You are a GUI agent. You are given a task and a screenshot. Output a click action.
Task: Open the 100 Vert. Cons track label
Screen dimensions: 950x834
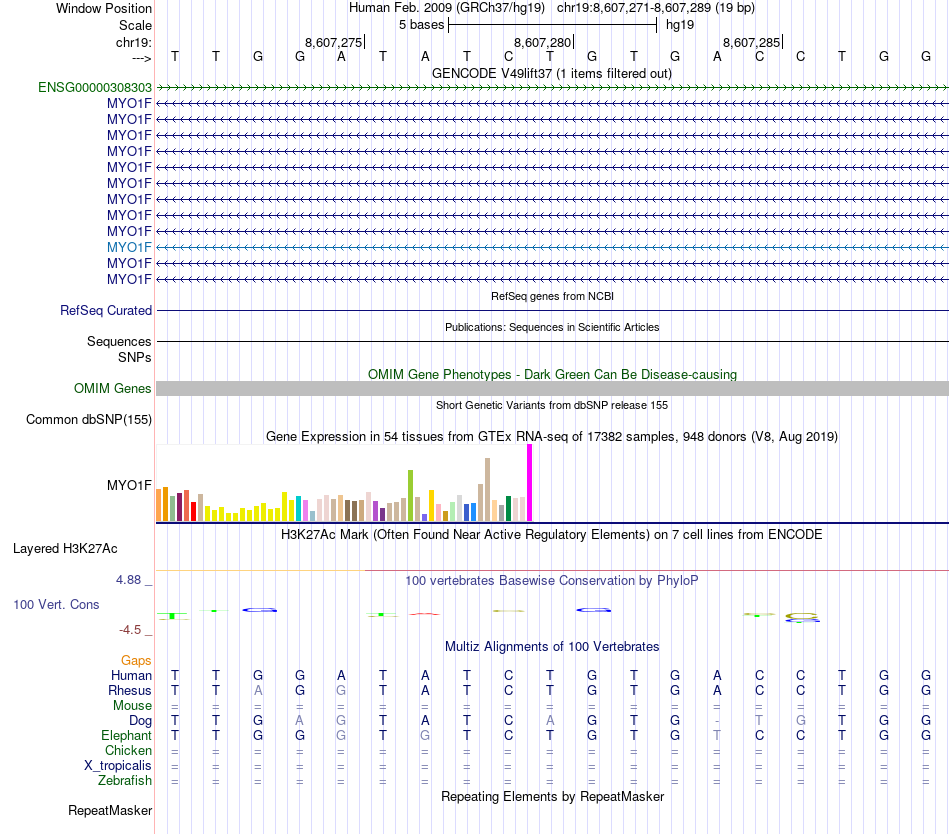(56, 604)
